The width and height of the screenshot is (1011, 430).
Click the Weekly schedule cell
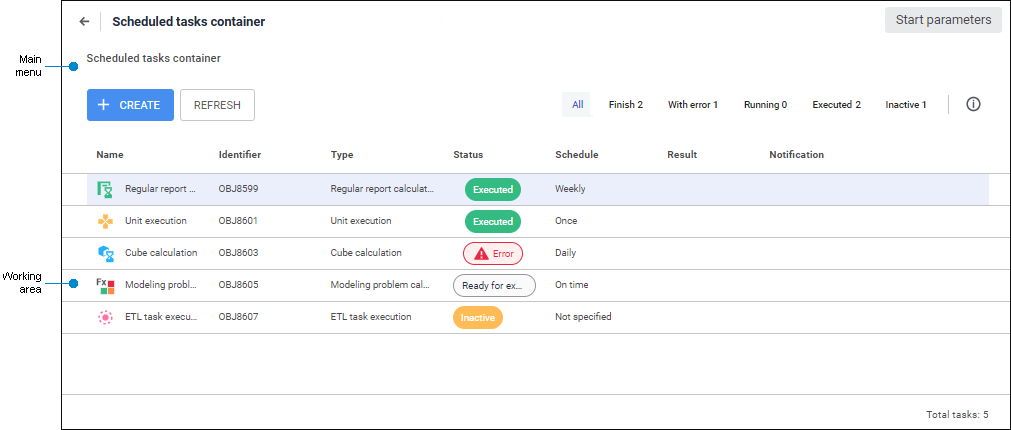(571, 189)
